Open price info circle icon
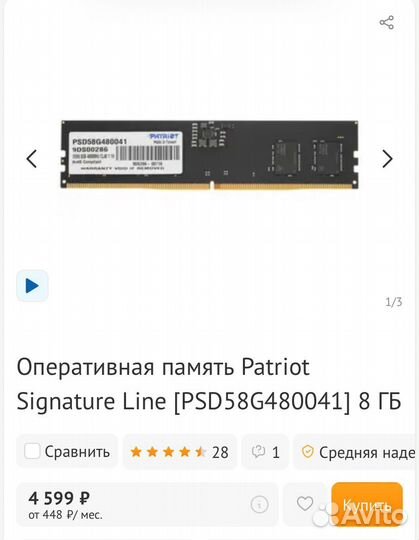Image resolution: width=419 pixels, height=540 pixels. 259,505
